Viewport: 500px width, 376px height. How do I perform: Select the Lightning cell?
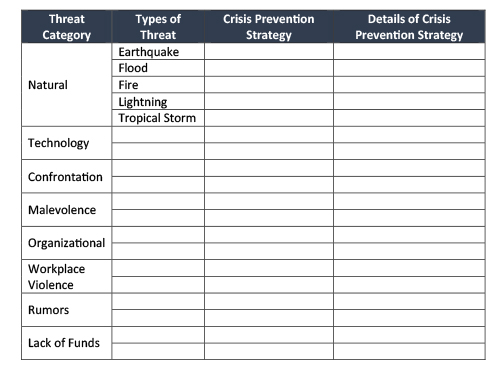coord(158,101)
